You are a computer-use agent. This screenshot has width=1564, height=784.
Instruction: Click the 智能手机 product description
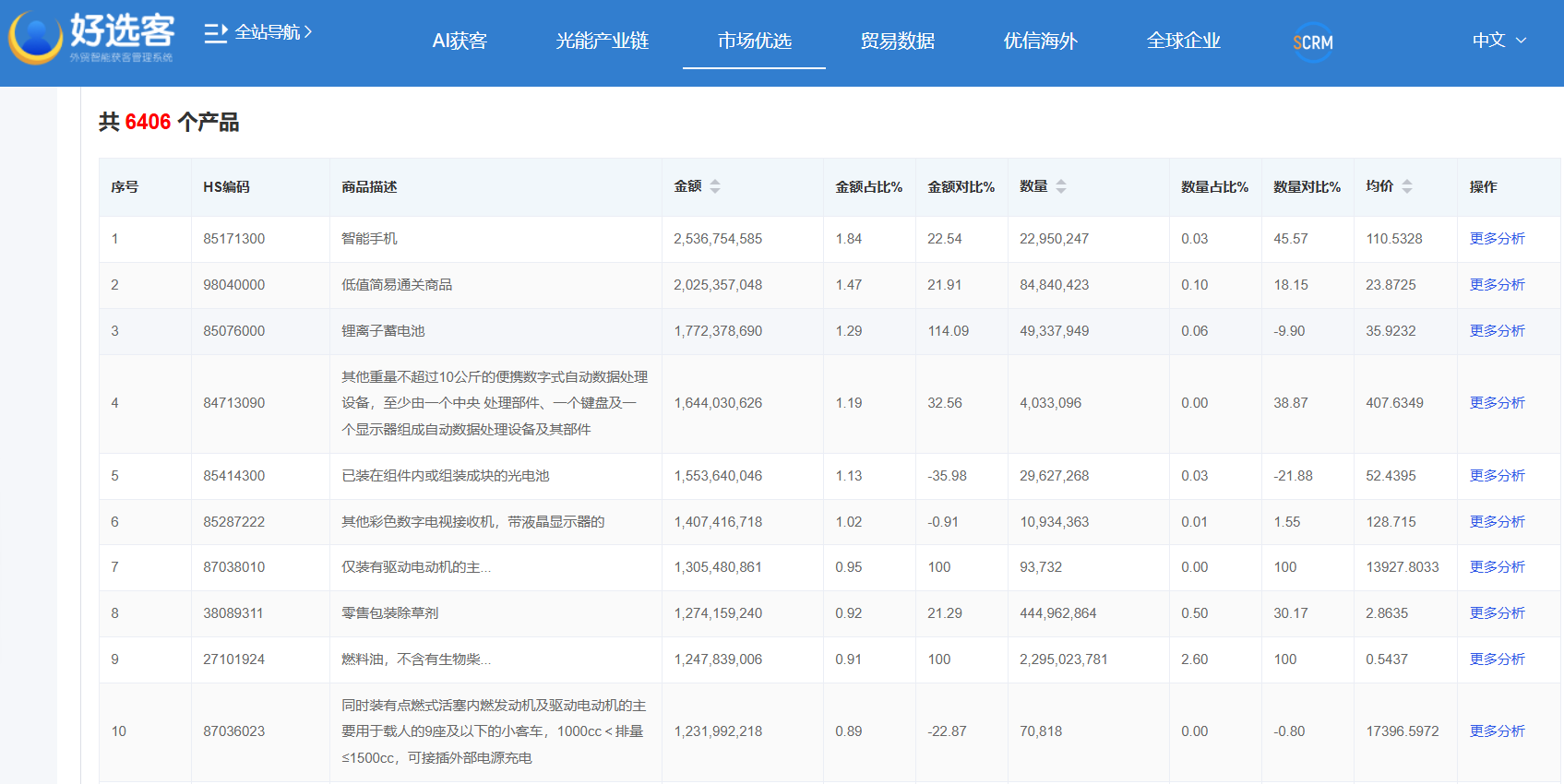[x=369, y=239]
